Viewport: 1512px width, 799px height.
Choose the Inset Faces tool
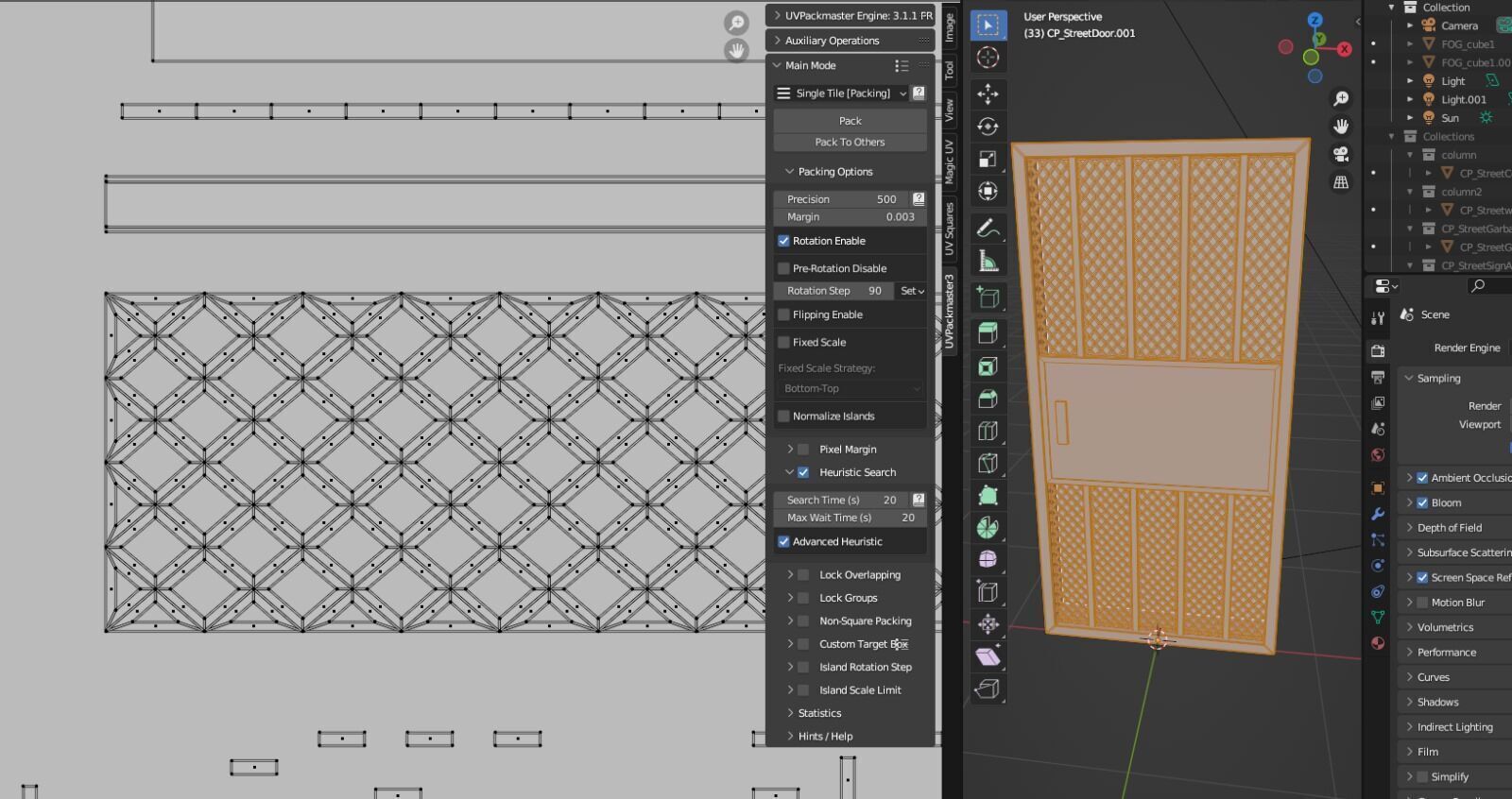988,366
